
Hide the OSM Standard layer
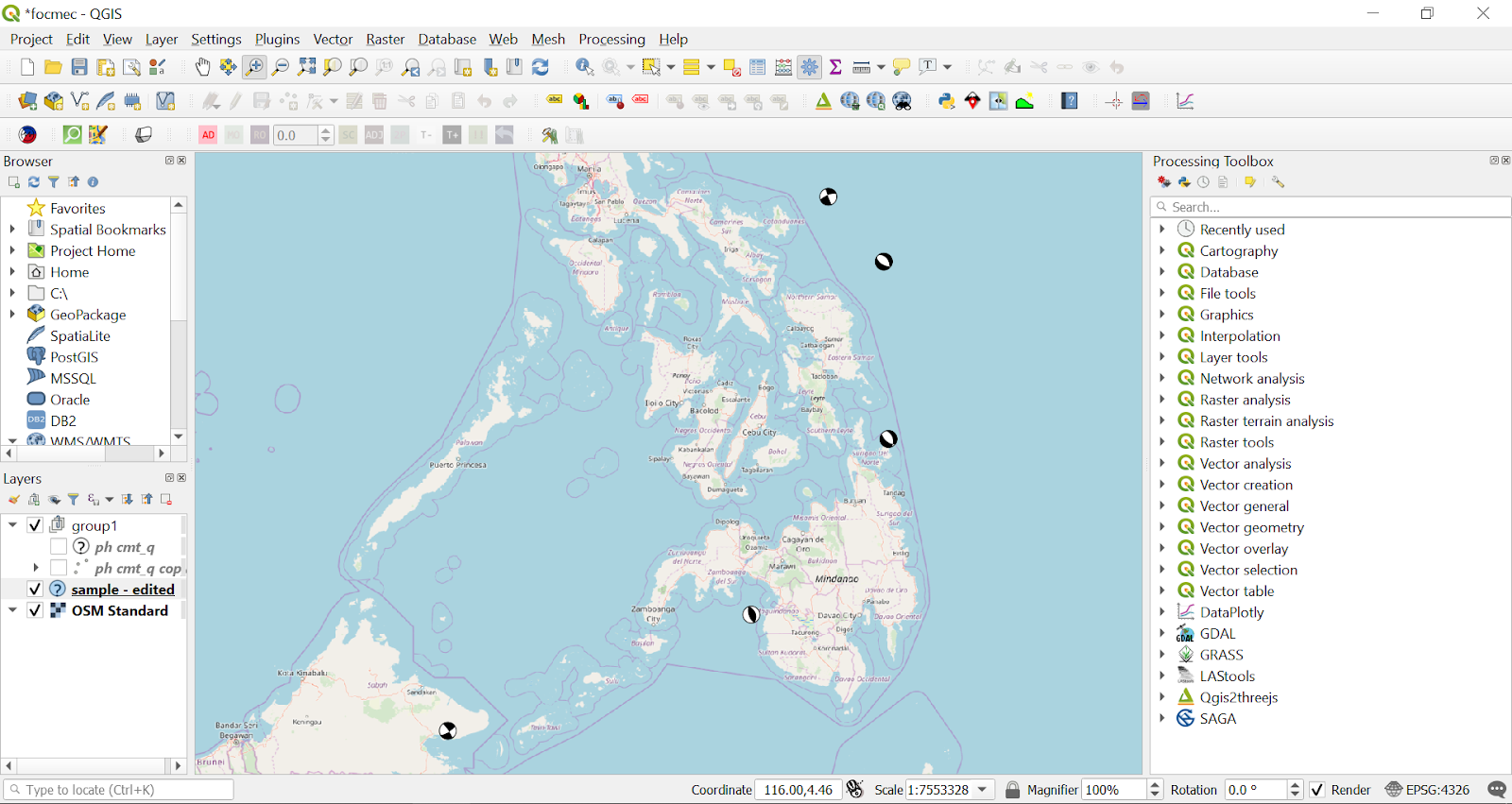point(35,610)
